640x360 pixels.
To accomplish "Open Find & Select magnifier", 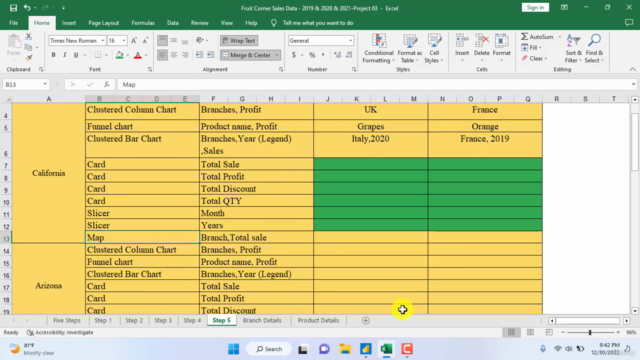I will pos(594,49).
